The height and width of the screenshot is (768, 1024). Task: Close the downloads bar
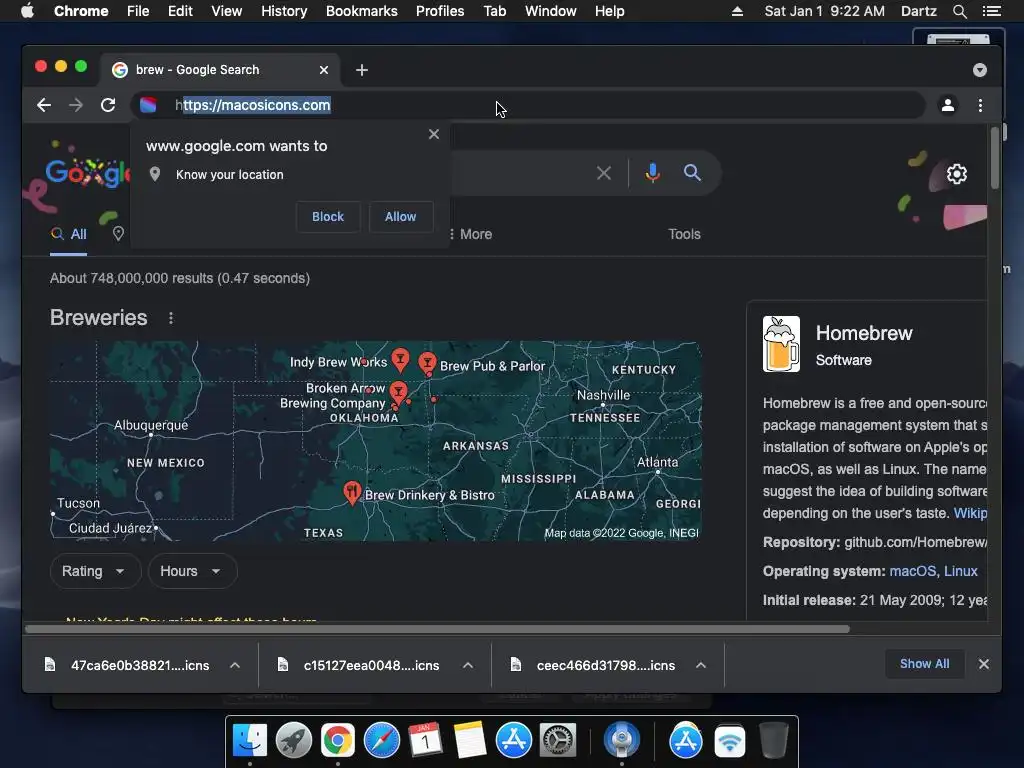pos(984,664)
